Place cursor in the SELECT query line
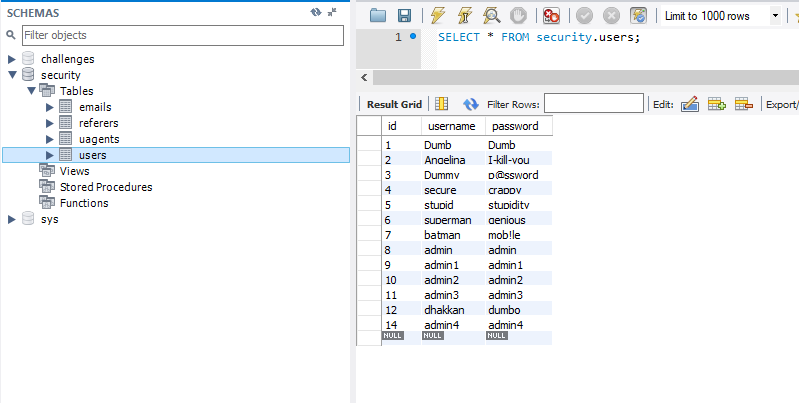This screenshot has width=799, height=403. pos(539,37)
